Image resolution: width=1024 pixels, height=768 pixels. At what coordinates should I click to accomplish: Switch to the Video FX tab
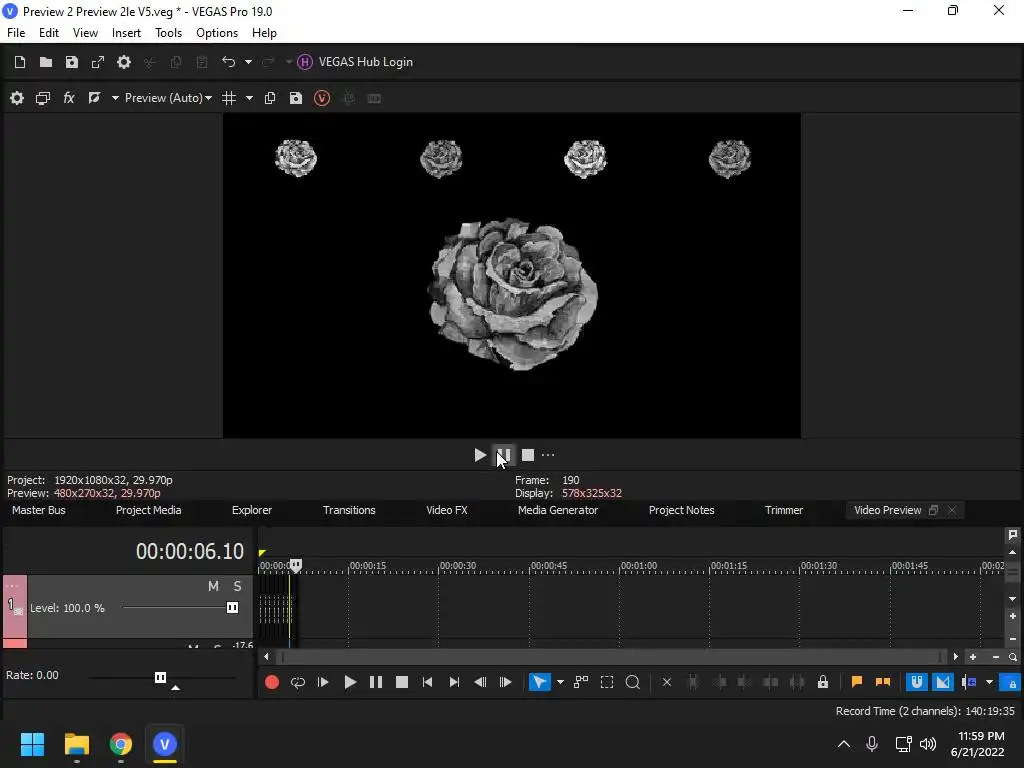pyautogui.click(x=447, y=510)
